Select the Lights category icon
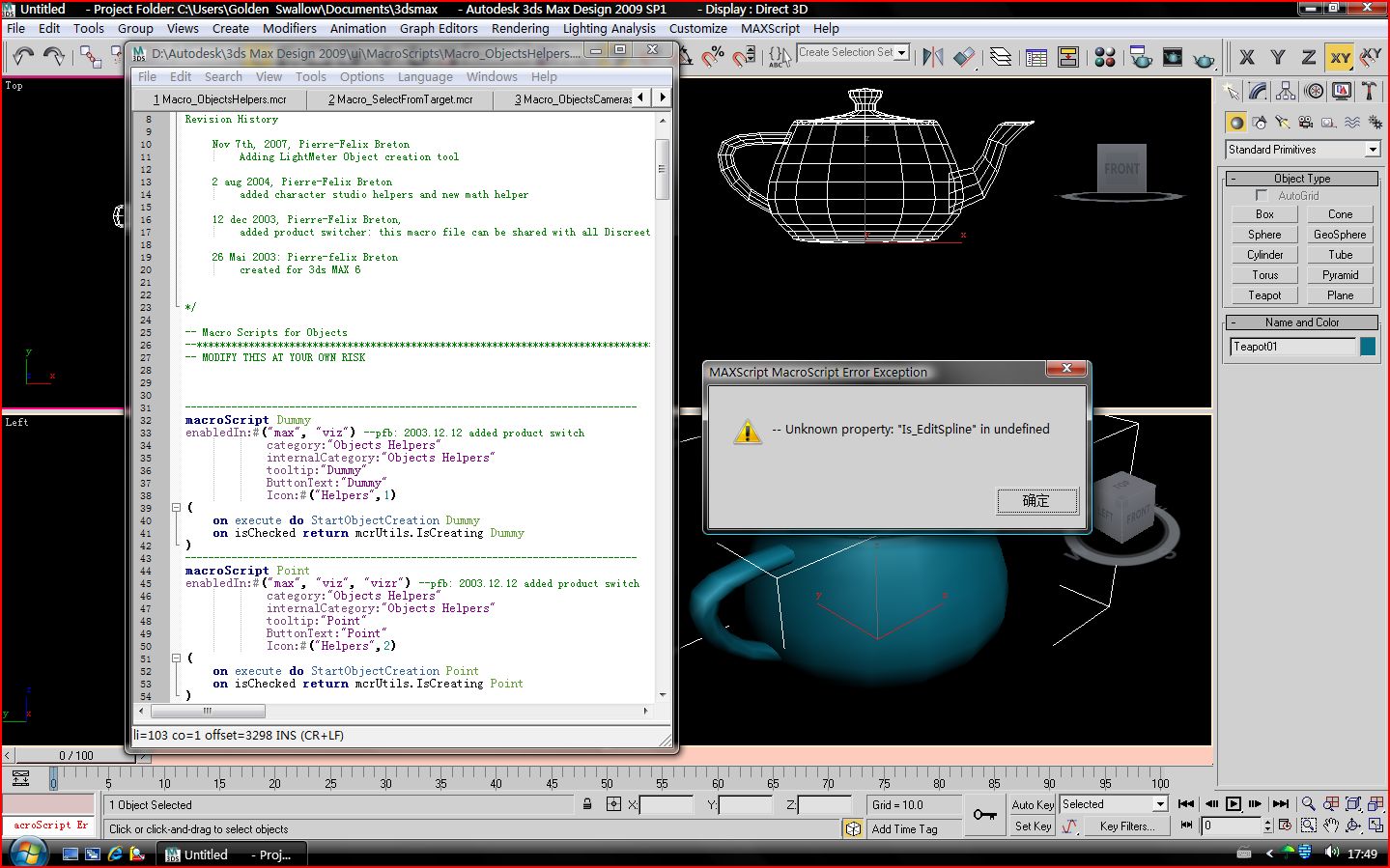 (x=1283, y=123)
